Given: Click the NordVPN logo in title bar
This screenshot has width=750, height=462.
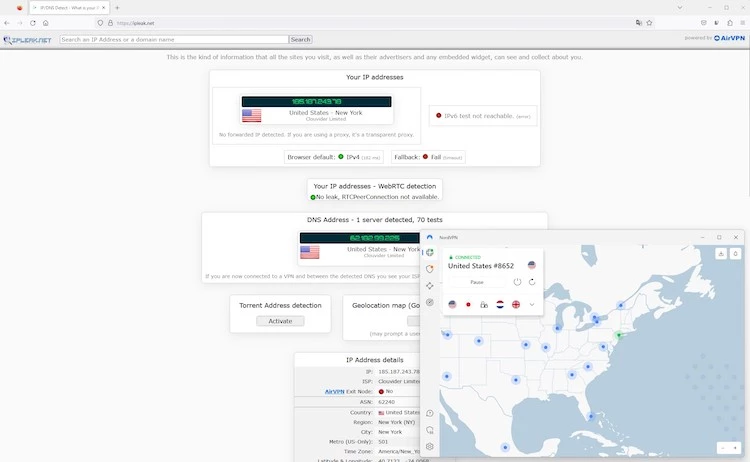Looking at the screenshot, I should click(430, 237).
